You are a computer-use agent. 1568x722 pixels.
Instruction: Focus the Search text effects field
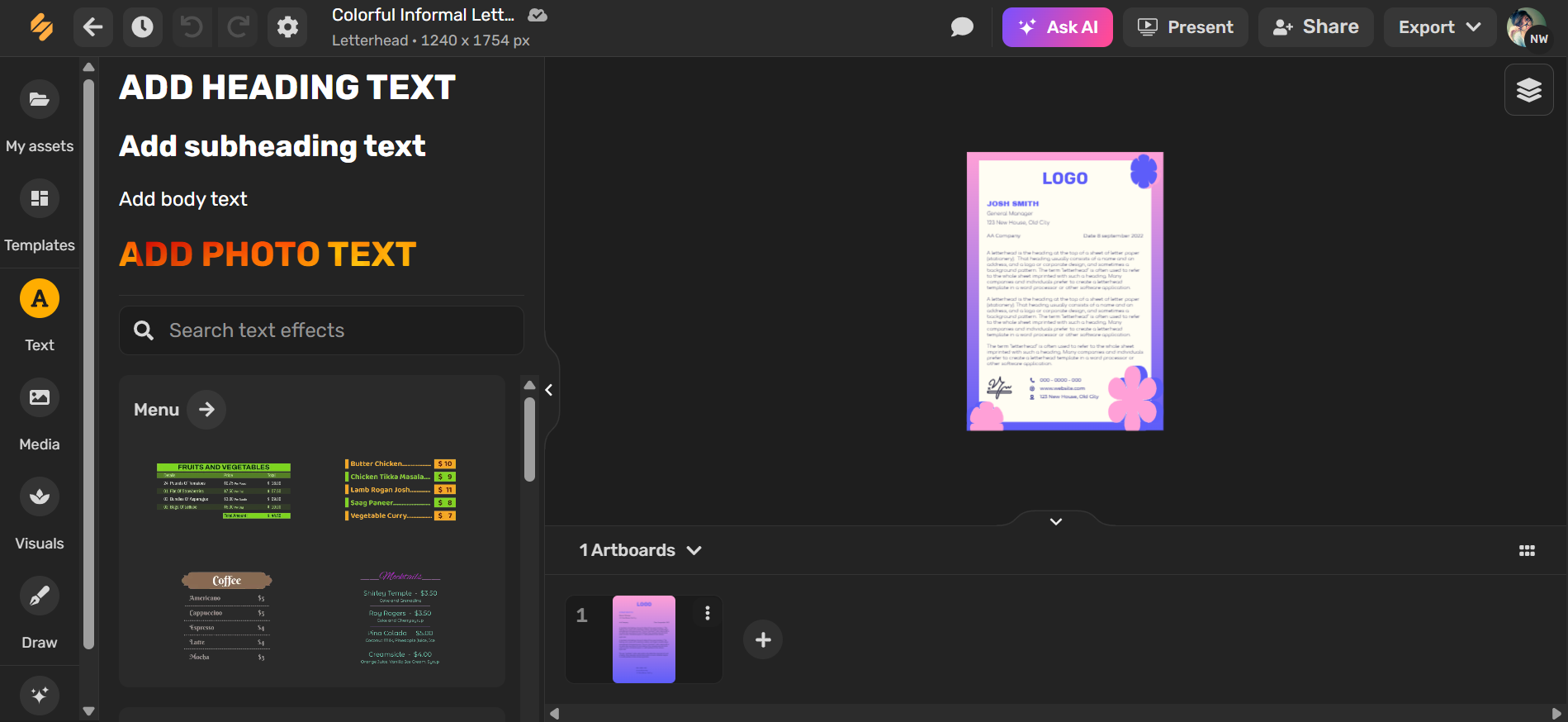(x=321, y=330)
